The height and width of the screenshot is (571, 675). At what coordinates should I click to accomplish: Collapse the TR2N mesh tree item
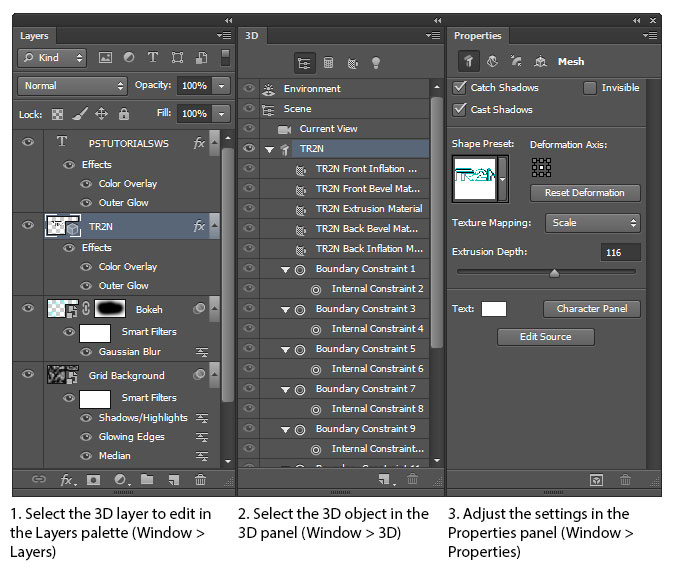[x=269, y=149]
